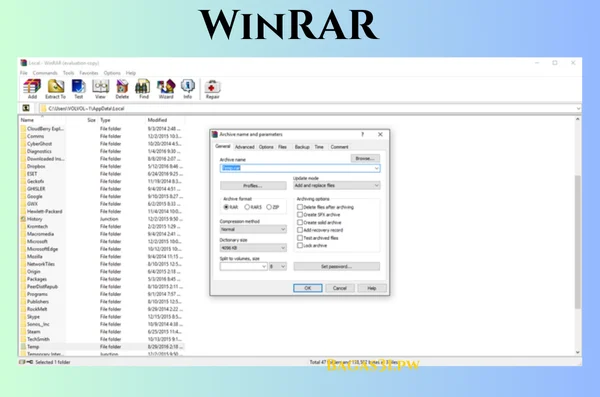Enable Test archived files checkbox

point(300,238)
